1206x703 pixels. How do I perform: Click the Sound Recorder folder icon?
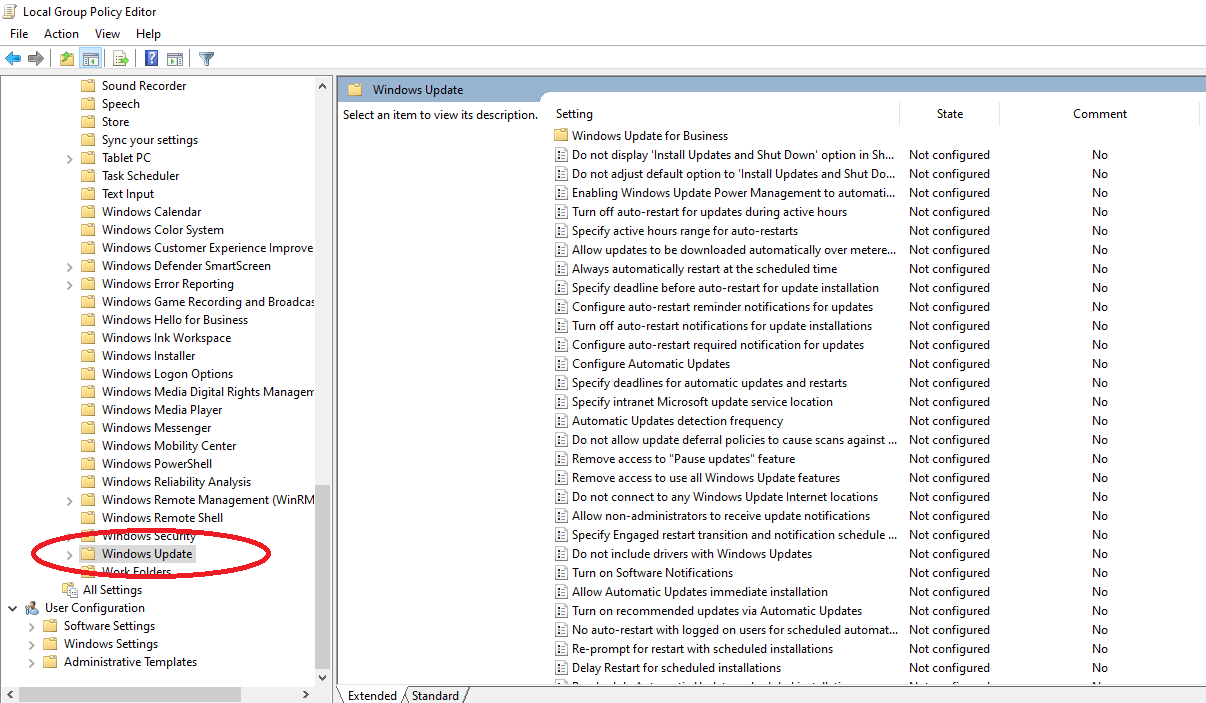(88, 86)
